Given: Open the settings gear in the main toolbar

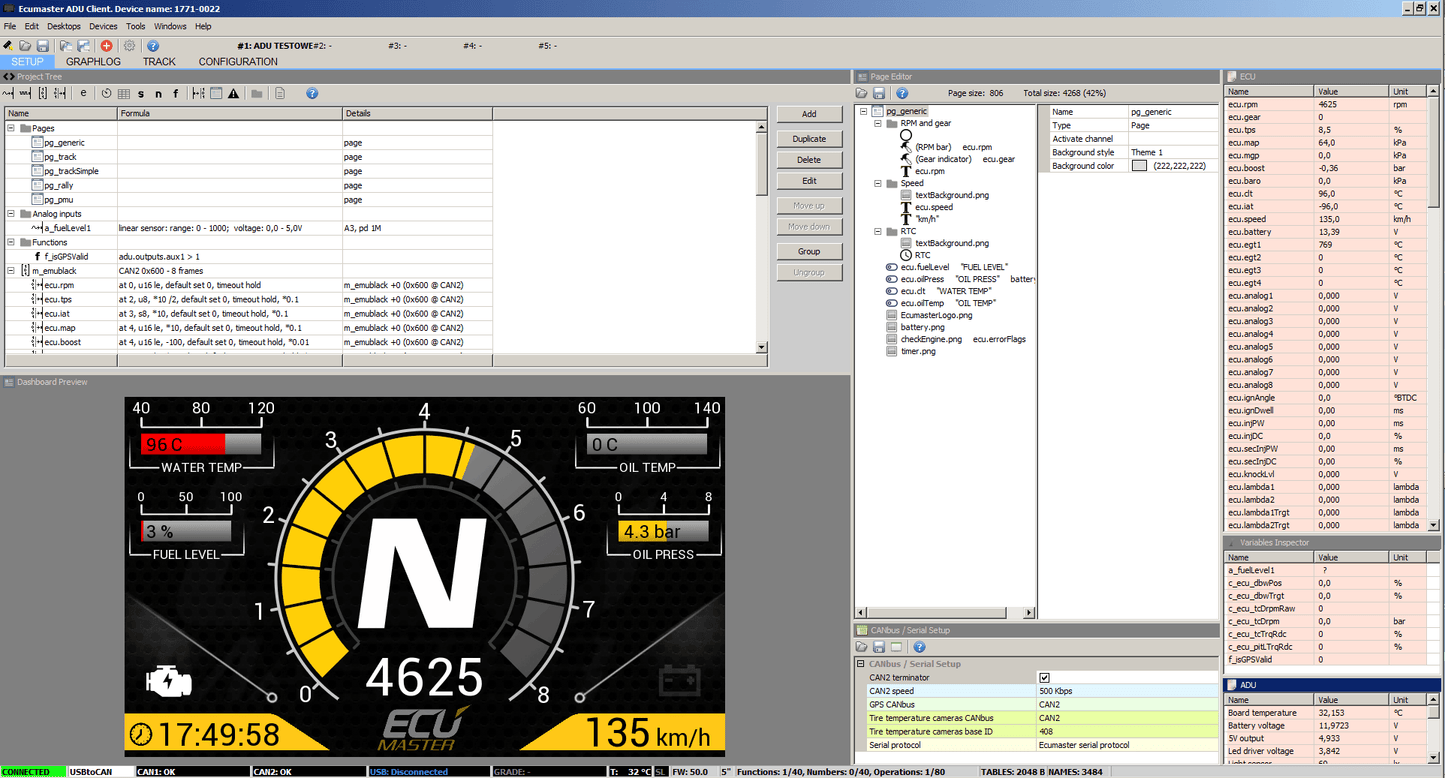Looking at the screenshot, I should point(129,45).
